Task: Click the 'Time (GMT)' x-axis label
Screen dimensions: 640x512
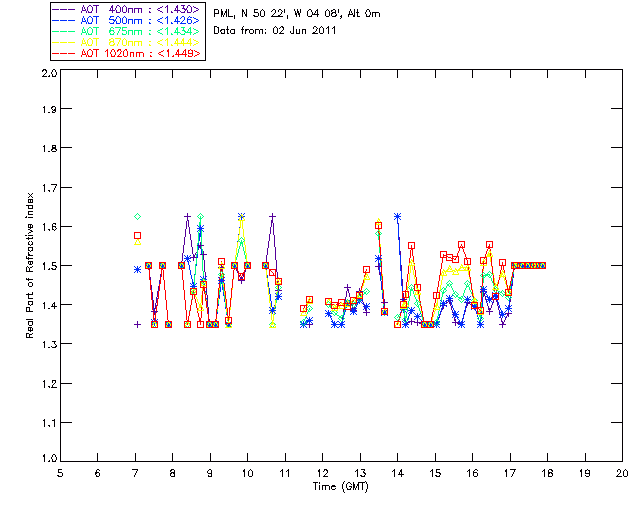Action: point(340,487)
